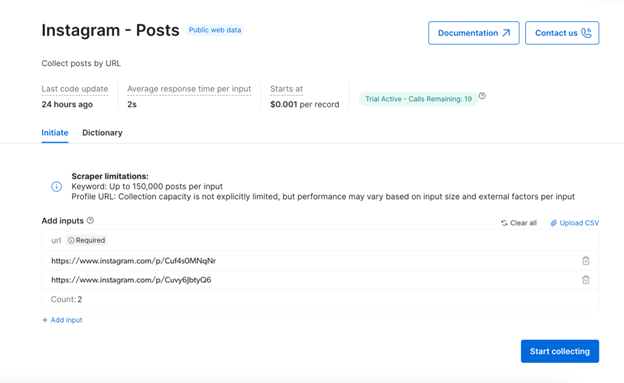Click the Required badge on url column
Viewport: 624px width, 383px height.
click(86, 240)
